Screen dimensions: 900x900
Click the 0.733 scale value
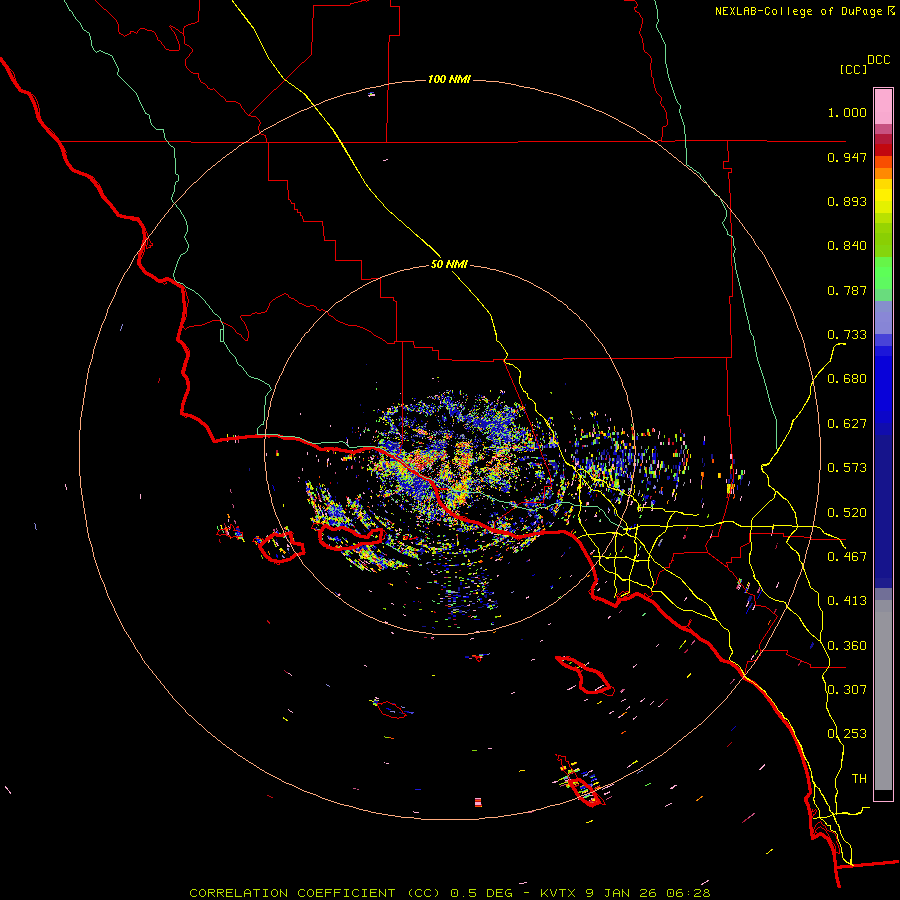(847, 335)
